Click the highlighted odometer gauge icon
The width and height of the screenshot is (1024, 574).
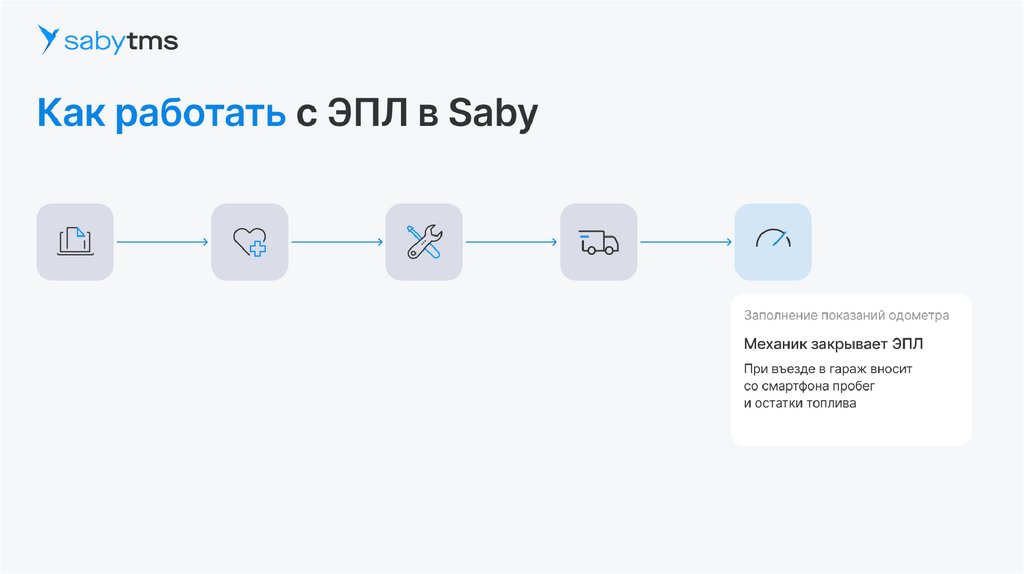click(773, 241)
